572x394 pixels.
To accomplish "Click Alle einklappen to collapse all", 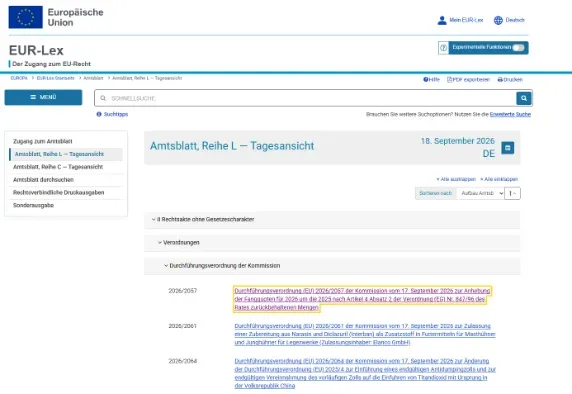I will tap(499, 179).
